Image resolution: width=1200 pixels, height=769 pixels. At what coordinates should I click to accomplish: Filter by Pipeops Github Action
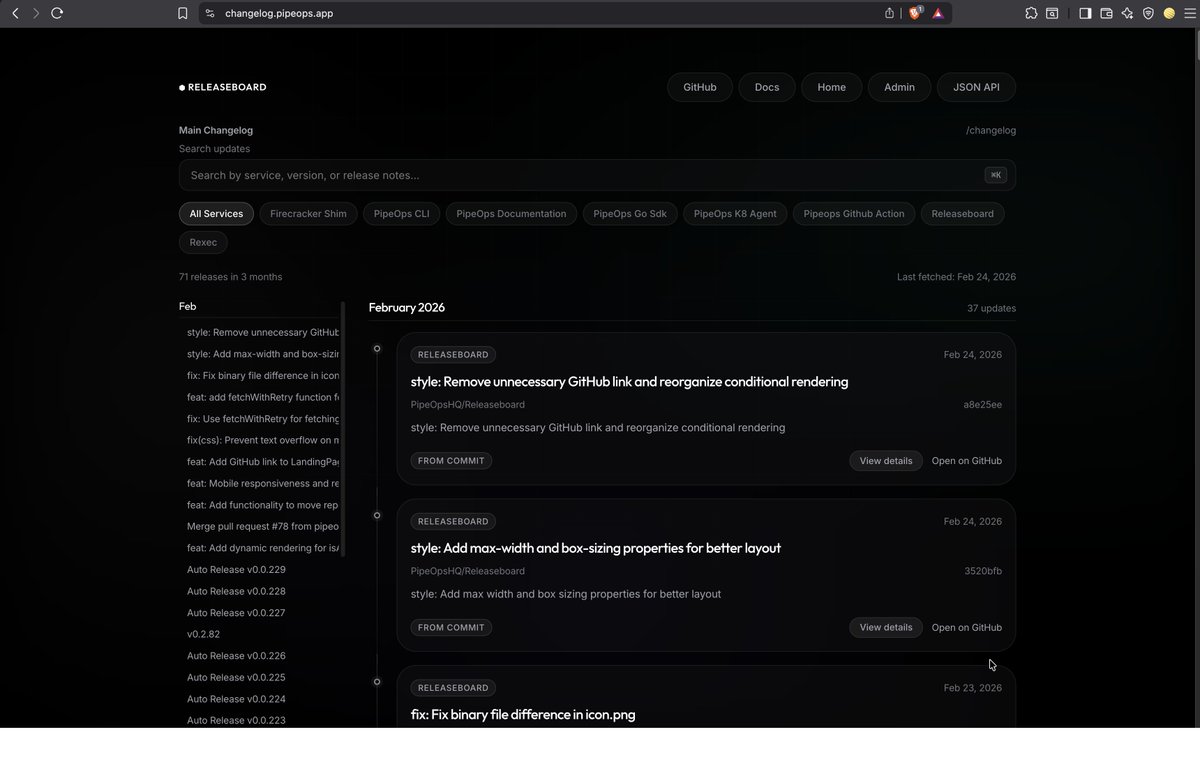coord(854,213)
